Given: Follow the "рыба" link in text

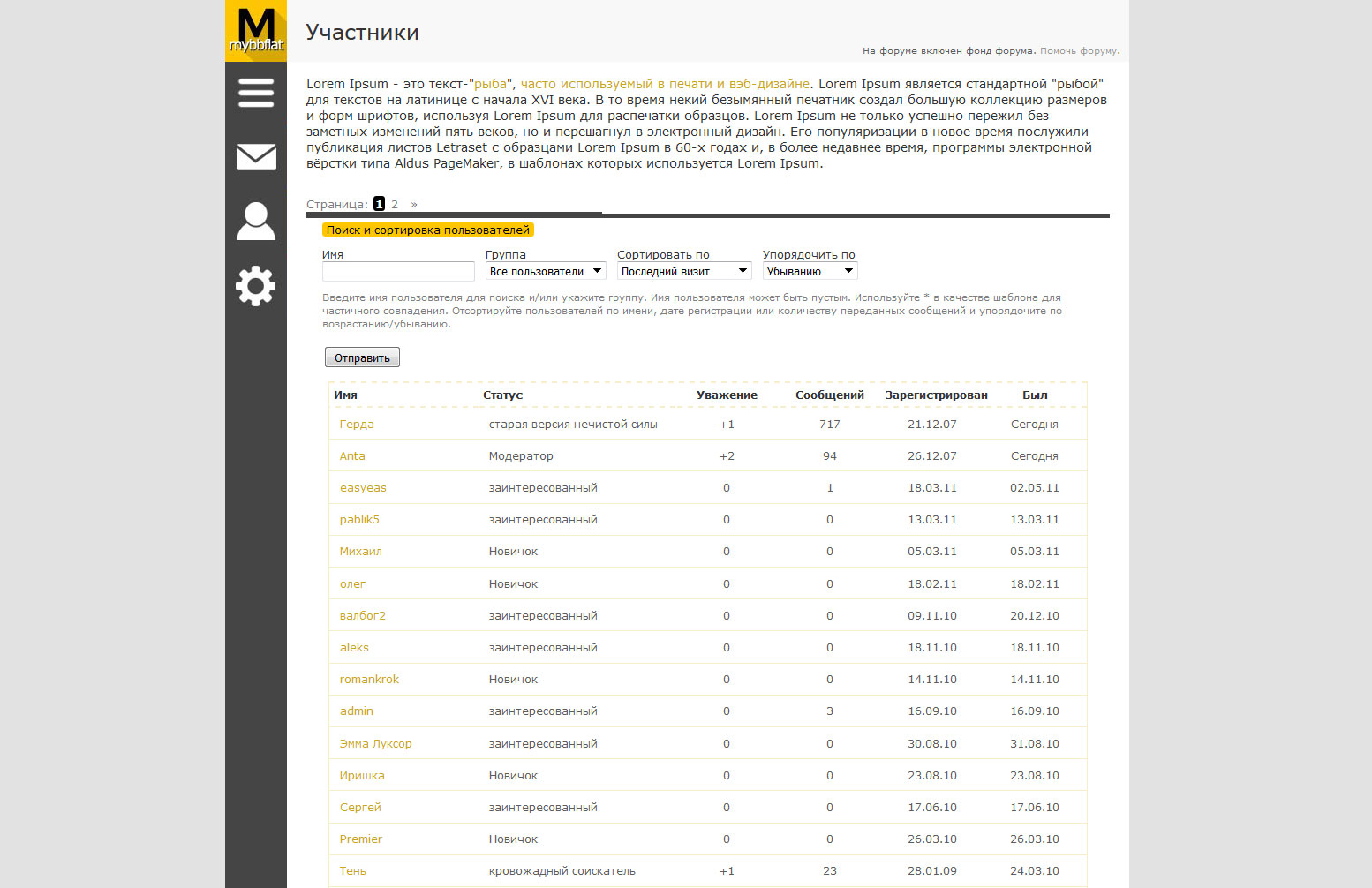Looking at the screenshot, I should pos(490,84).
